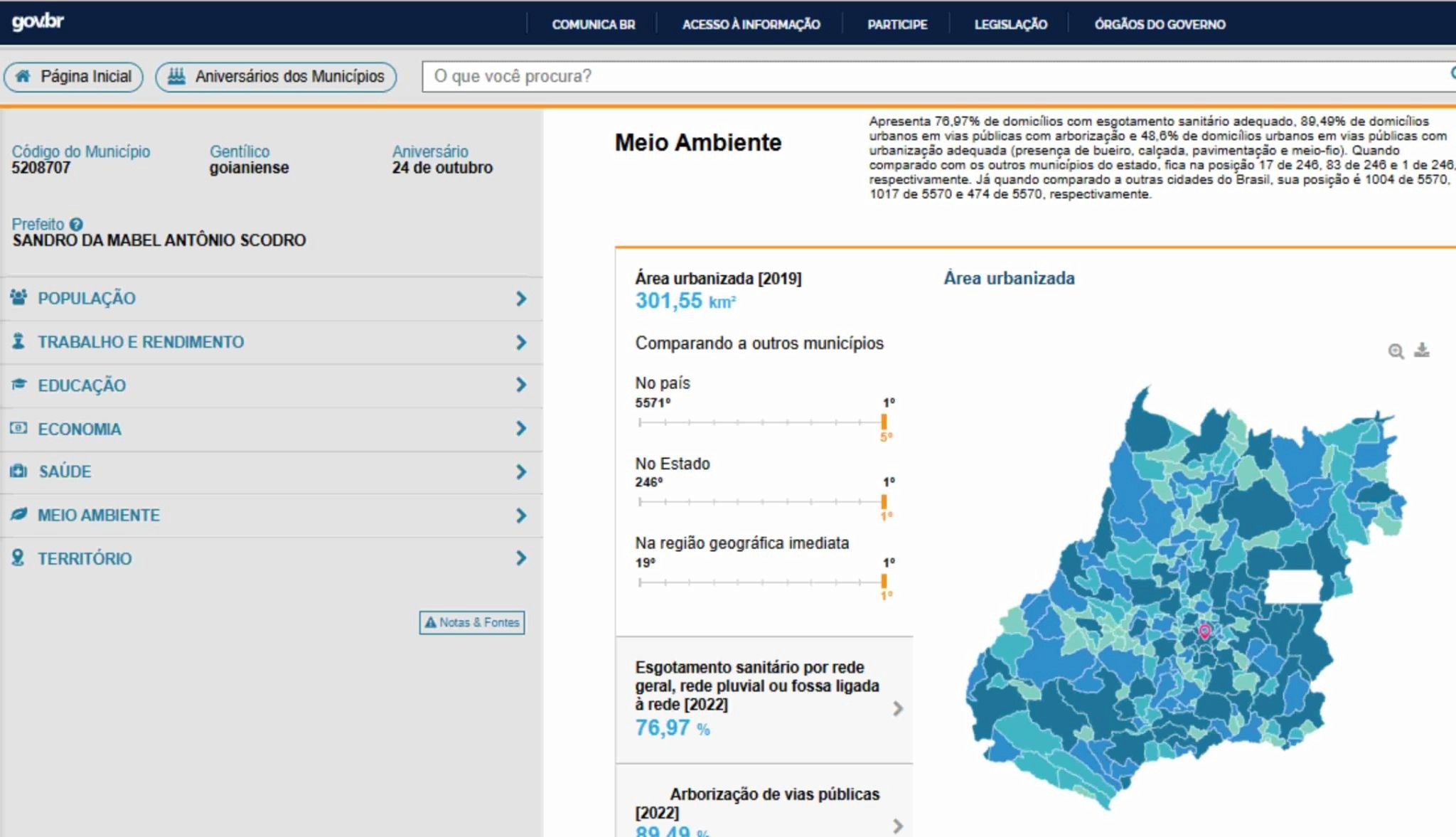
Task: Click municipality code 5208707
Action: point(41,168)
